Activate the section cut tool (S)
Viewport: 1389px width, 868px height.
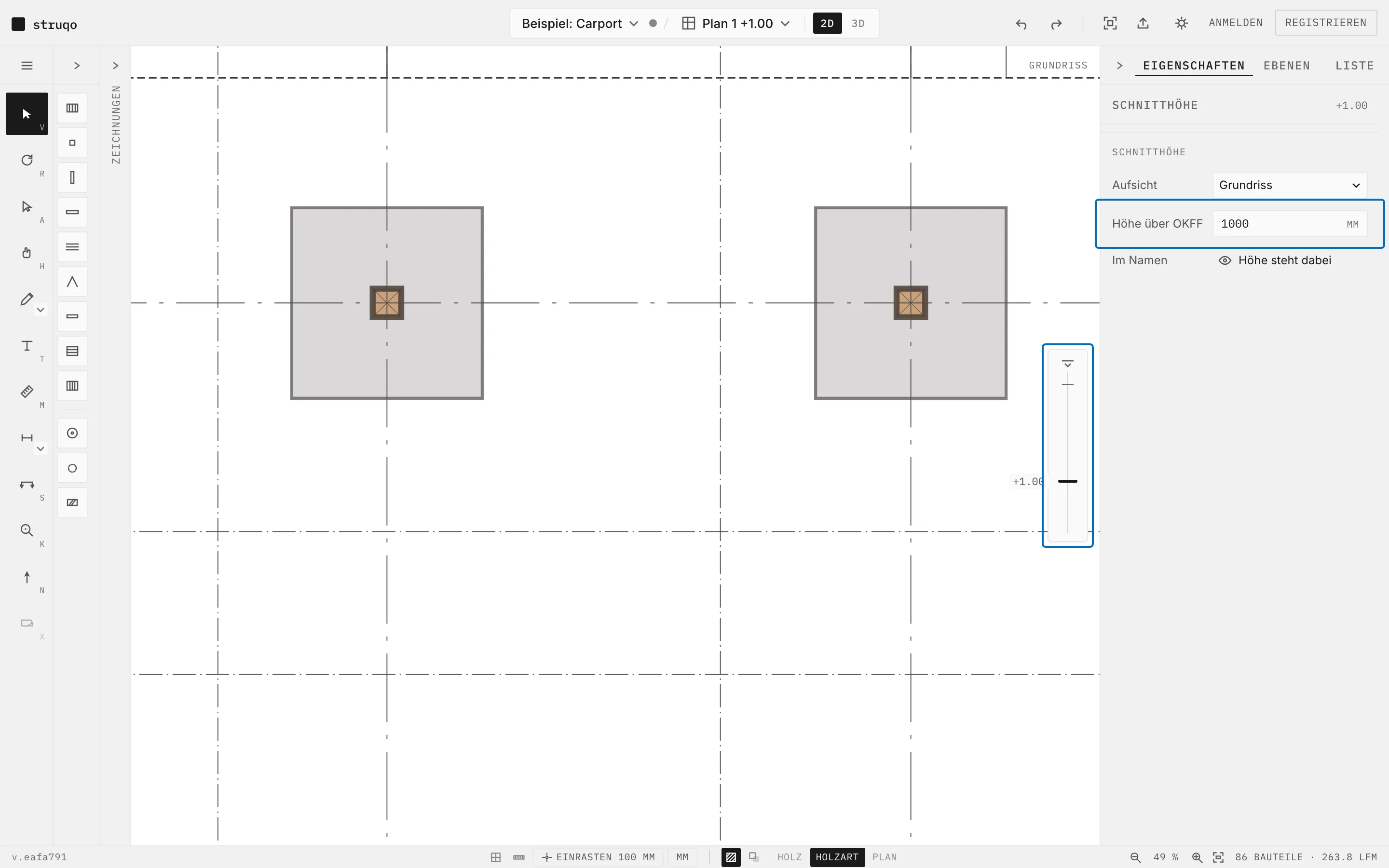27,485
